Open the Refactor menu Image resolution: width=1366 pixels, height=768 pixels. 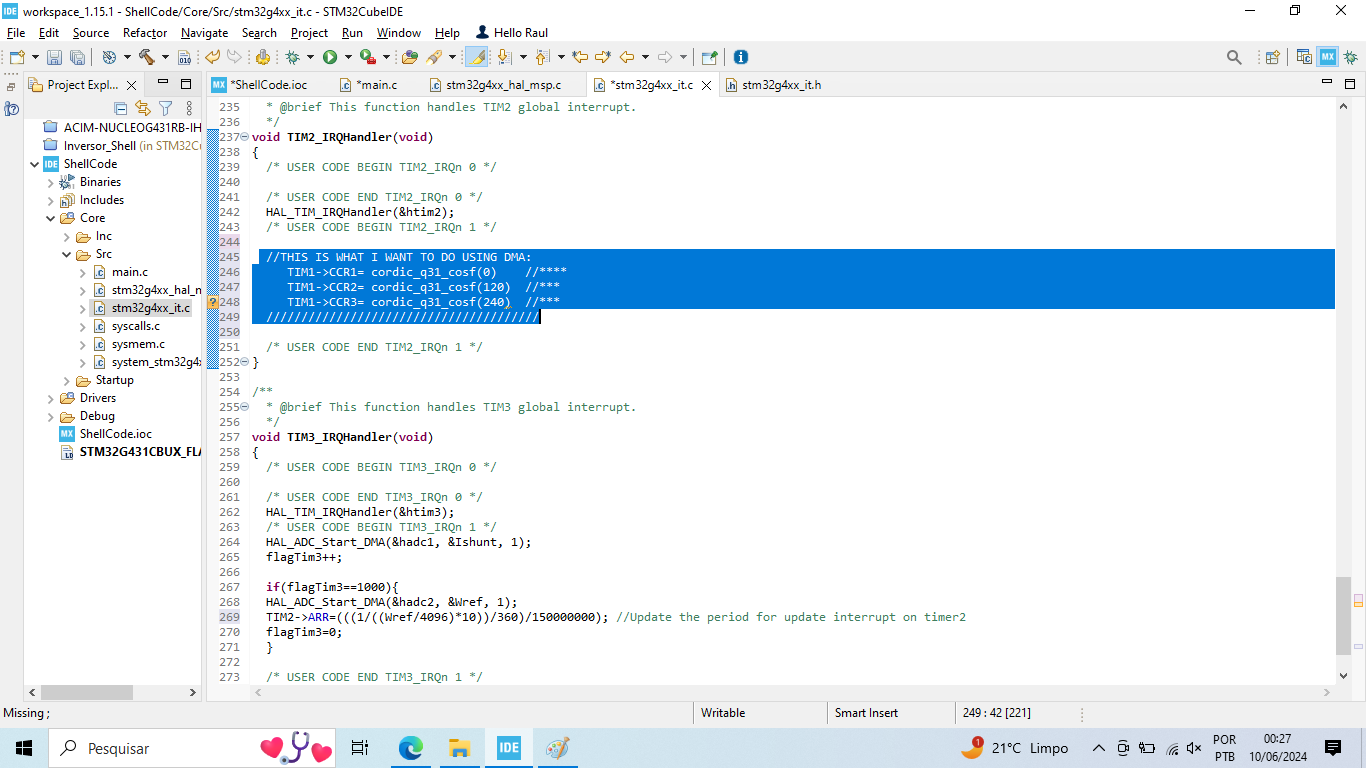[x=145, y=33]
